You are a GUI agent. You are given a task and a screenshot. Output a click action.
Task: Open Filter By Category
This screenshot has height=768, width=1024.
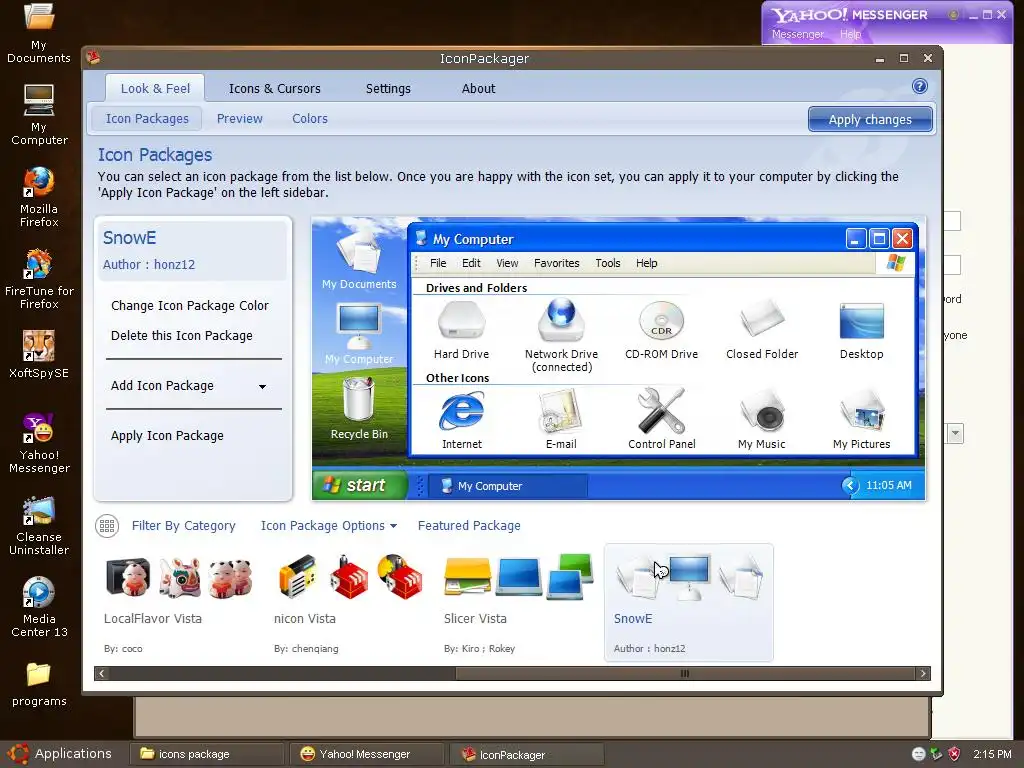[184, 526]
